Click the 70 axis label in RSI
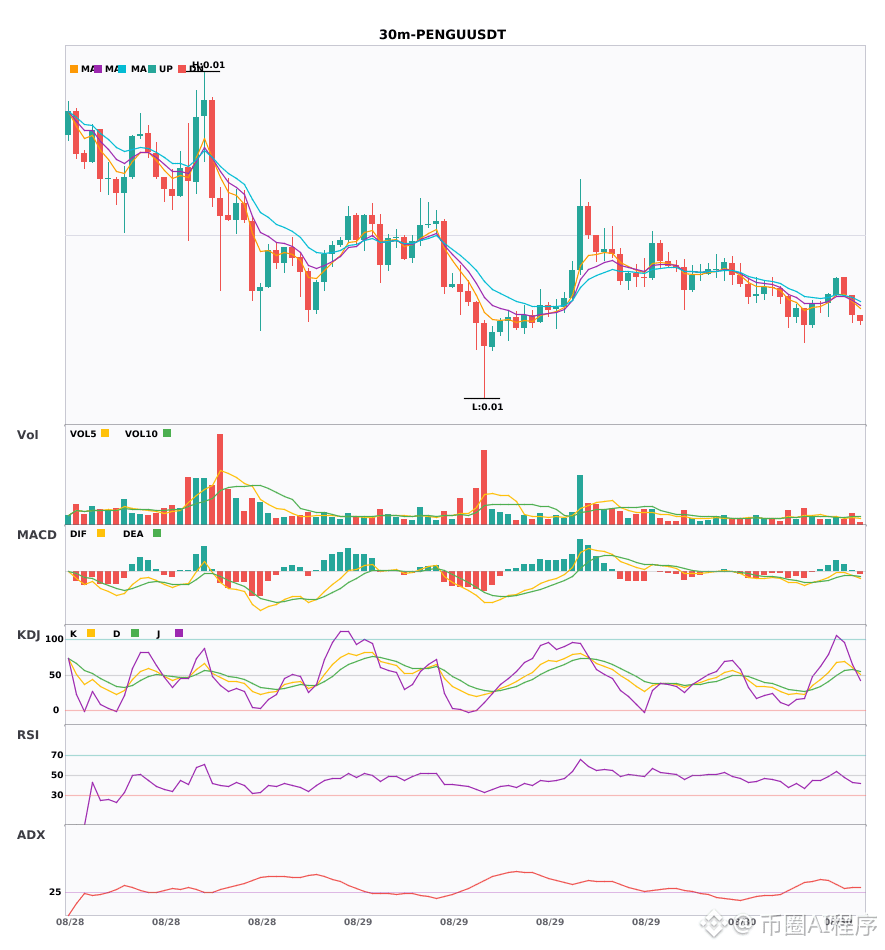 click(x=57, y=755)
